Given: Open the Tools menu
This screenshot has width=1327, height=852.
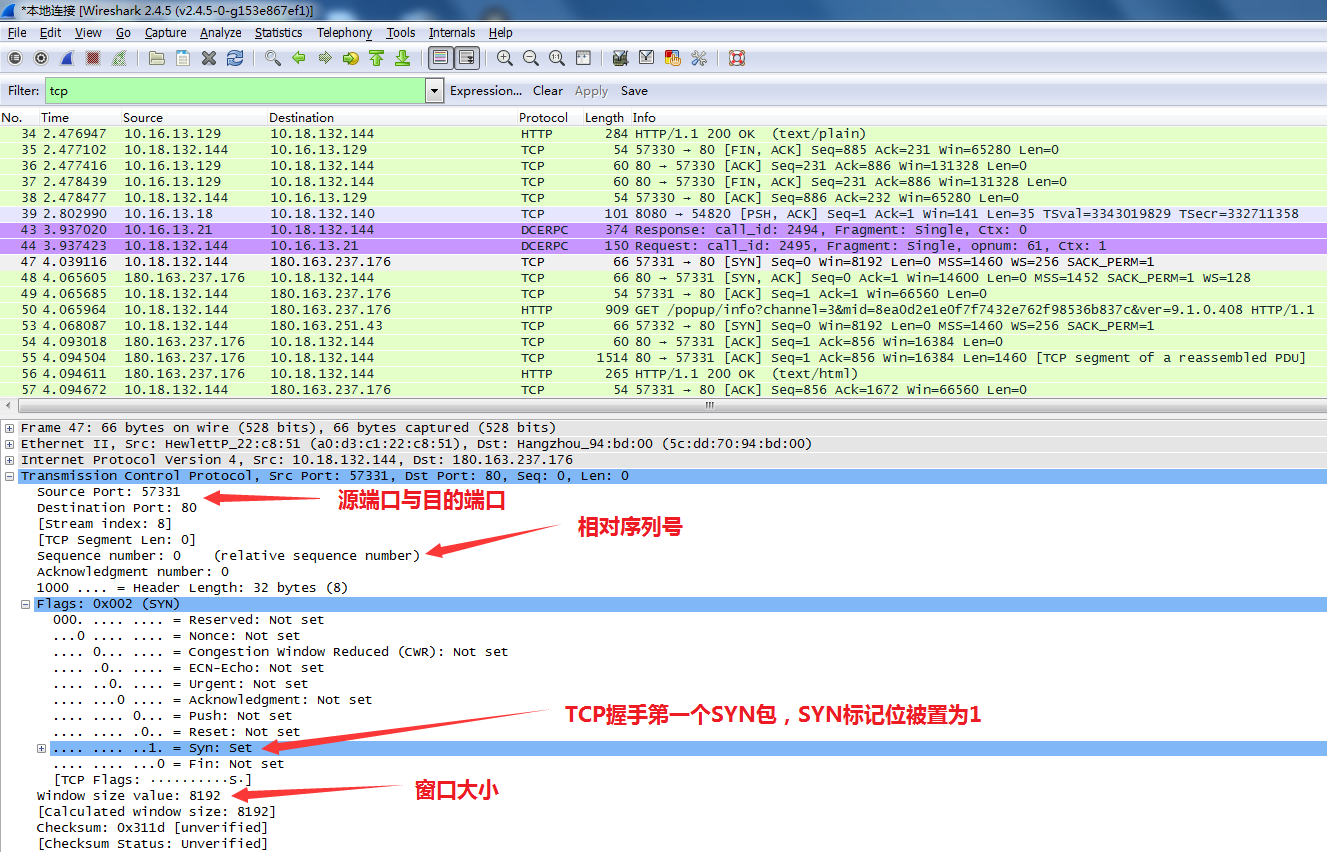Looking at the screenshot, I should (401, 33).
